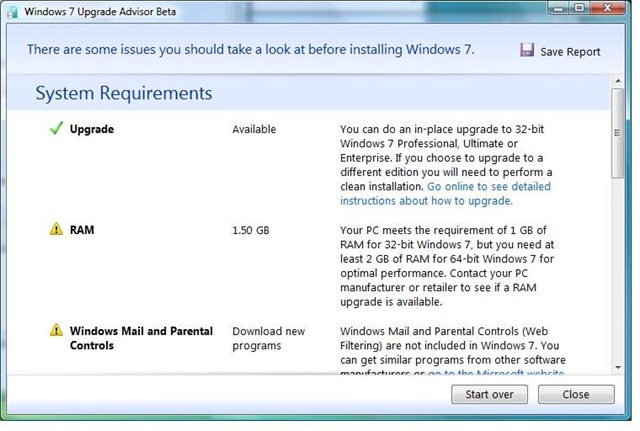The width and height of the screenshot is (640, 431).
Task: Click the green checkmark beside Upgrade
Action: [x=55, y=129]
